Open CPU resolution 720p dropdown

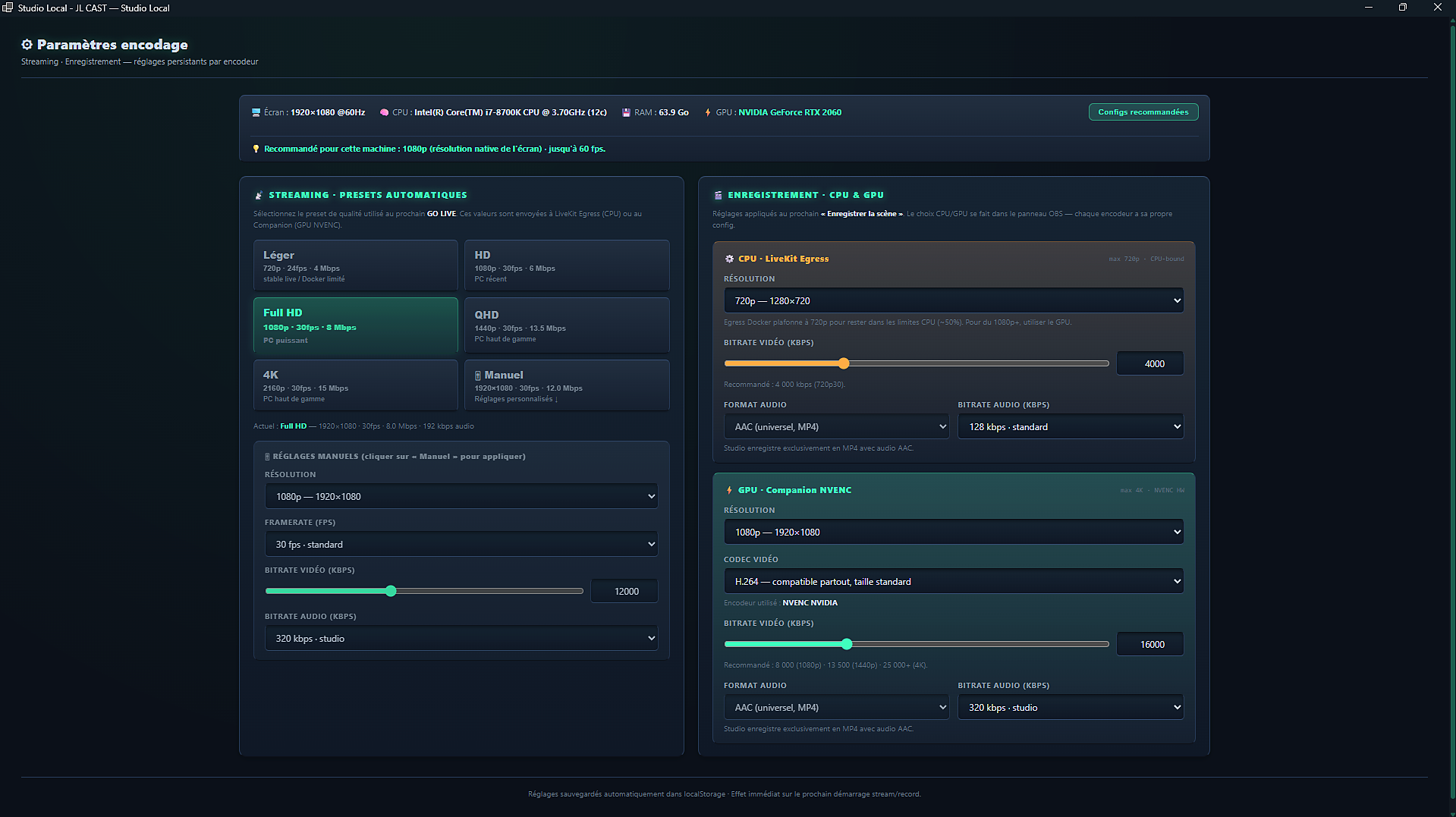pos(954,300)
